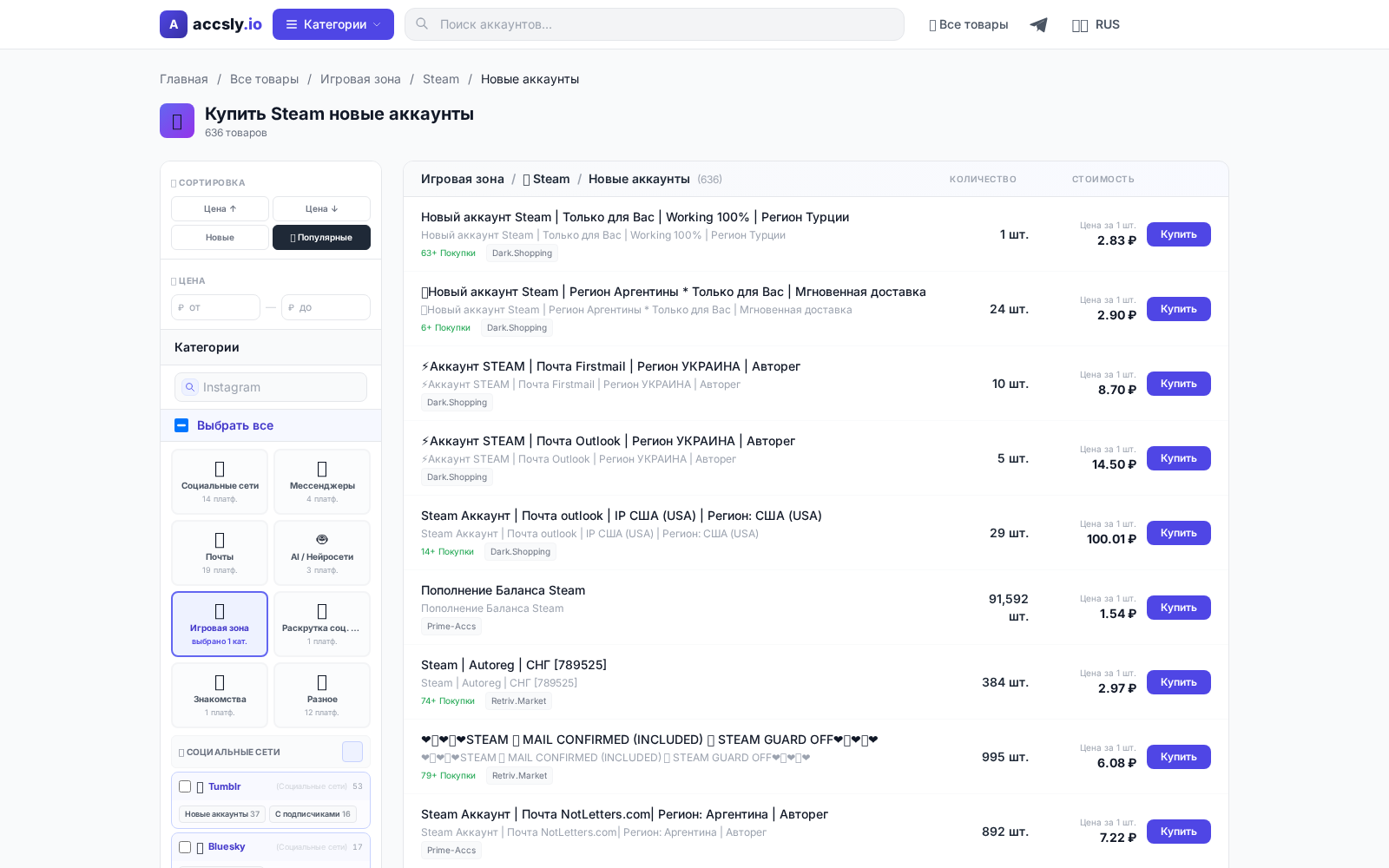
Task: Select the Разное category tile
Action: coord(322,695)
